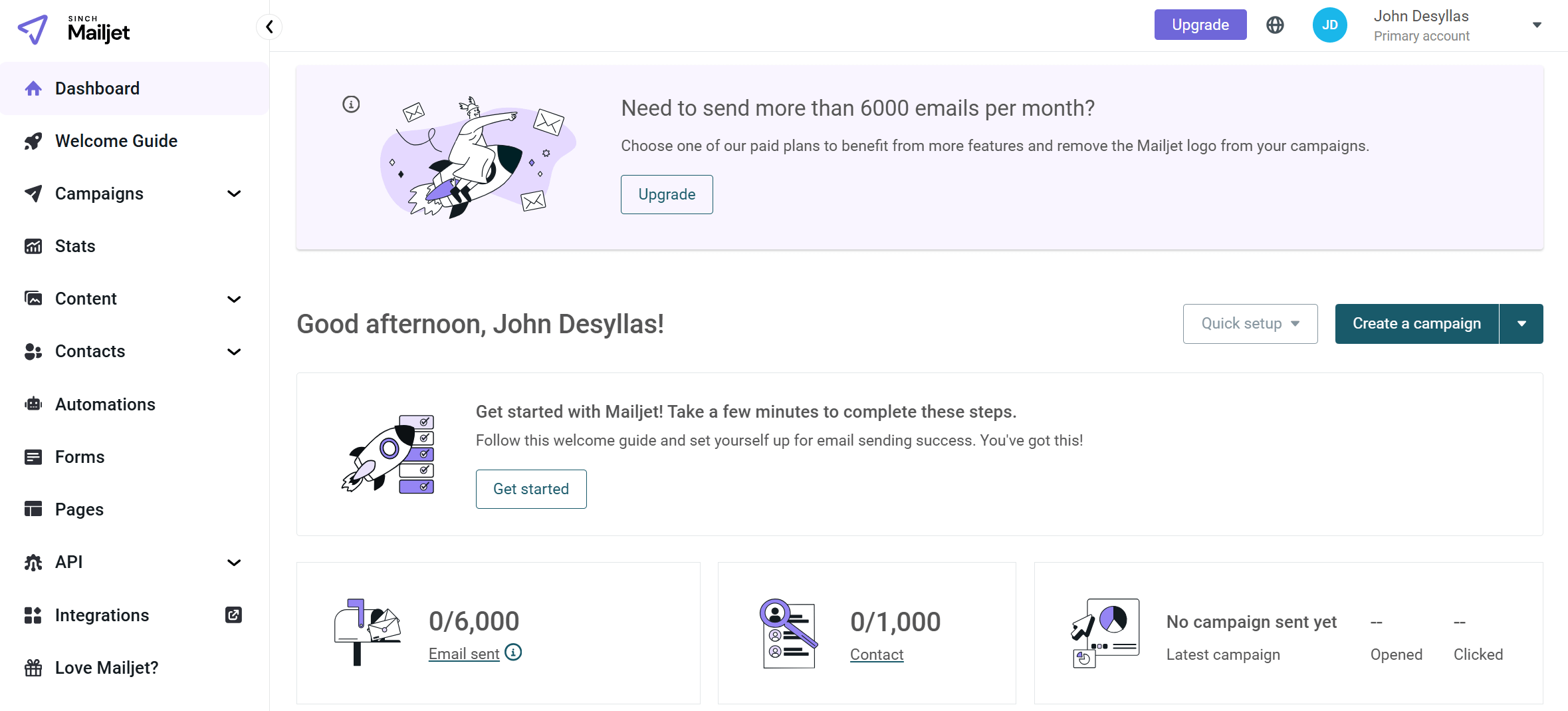Click the Love Mailjet gift icon
This screenshot has width=1568, height=711.
click(33, 667)
